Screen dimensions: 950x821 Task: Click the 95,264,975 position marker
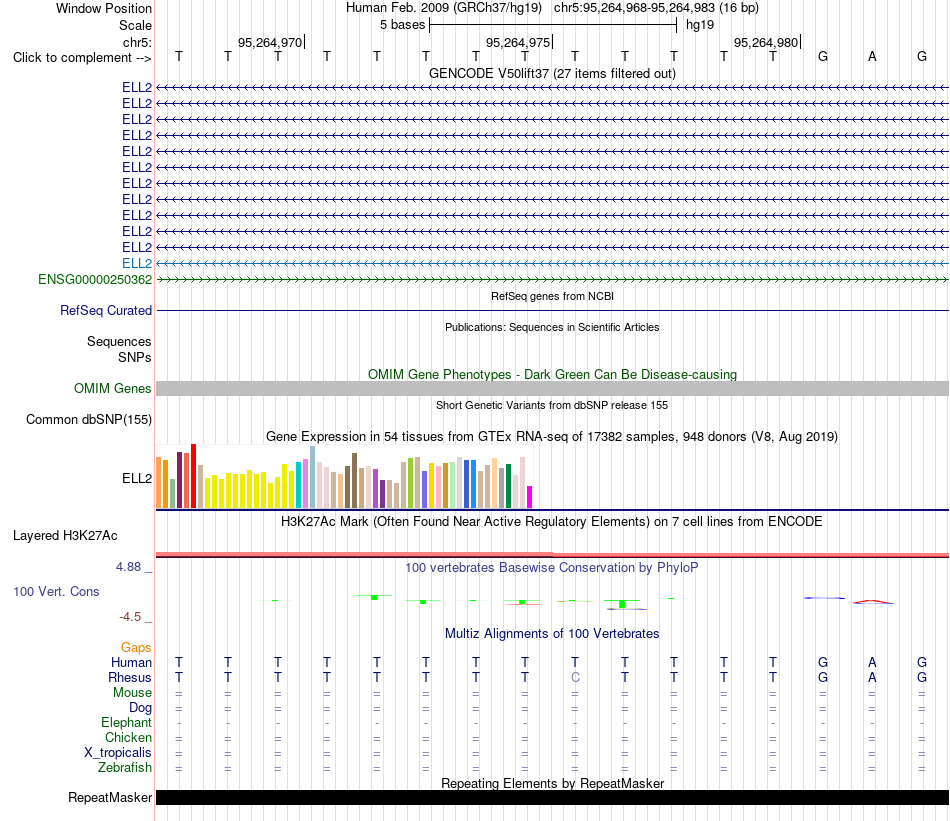518,42
